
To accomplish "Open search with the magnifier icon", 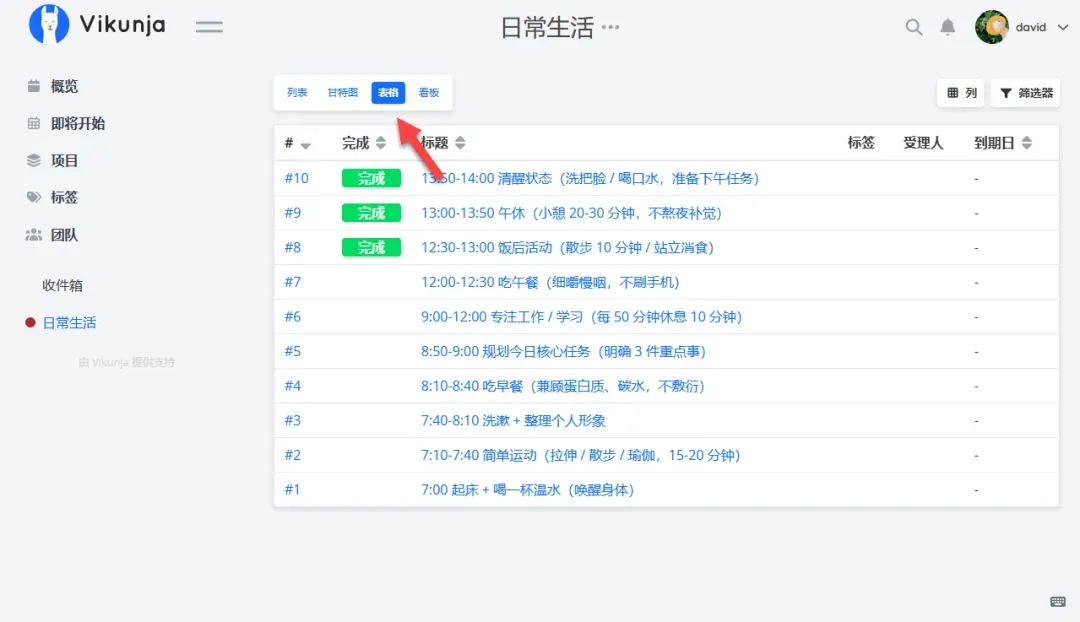I will pos(913,27).
